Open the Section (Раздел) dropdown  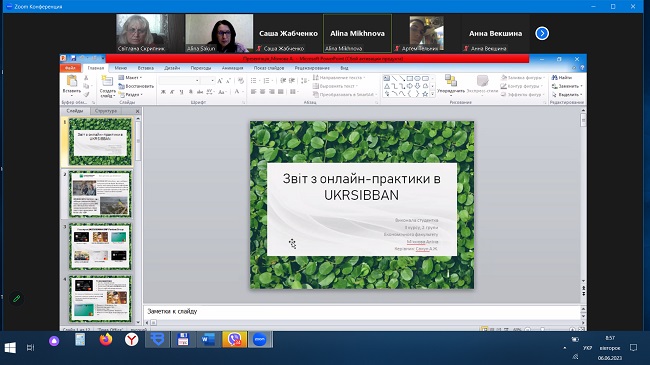click(x=131, y=95)
